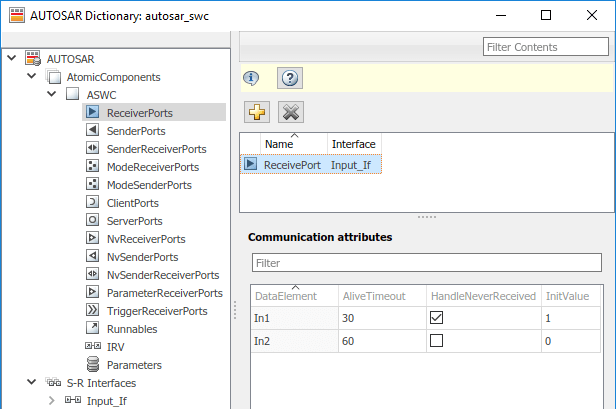Open the help question mark button
This screenshot has height=409, width=616.
(x=289, y=78)
